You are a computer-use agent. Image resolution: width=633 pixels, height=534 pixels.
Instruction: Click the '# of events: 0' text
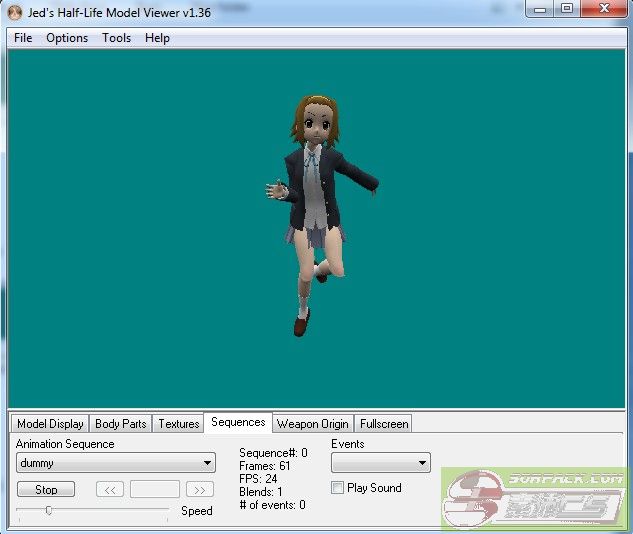pyautogui.click(x=272, y=505)
